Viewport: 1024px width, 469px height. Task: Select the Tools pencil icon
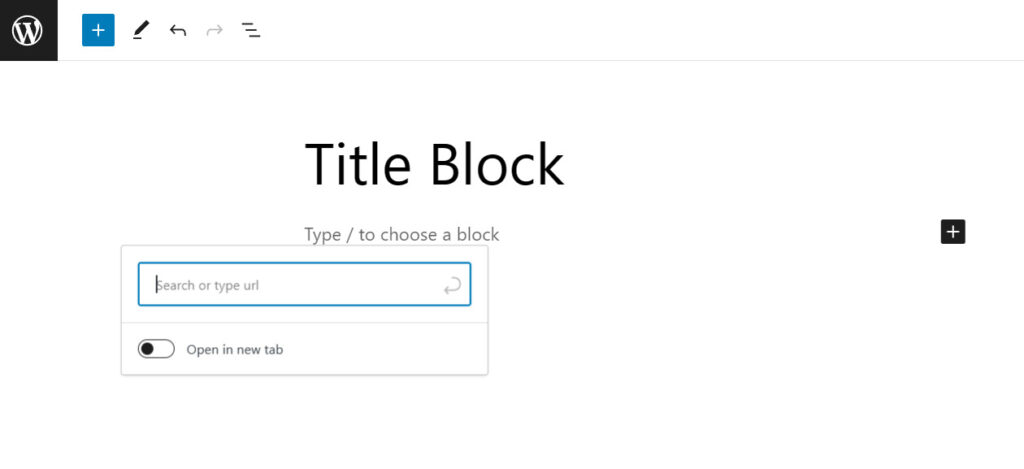point(140,30)
